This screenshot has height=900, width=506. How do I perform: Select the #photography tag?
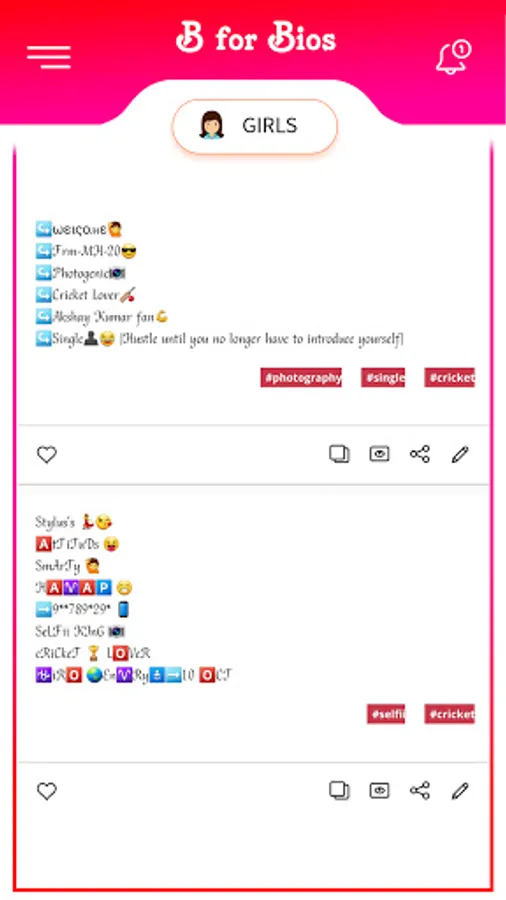pos(301,378)
